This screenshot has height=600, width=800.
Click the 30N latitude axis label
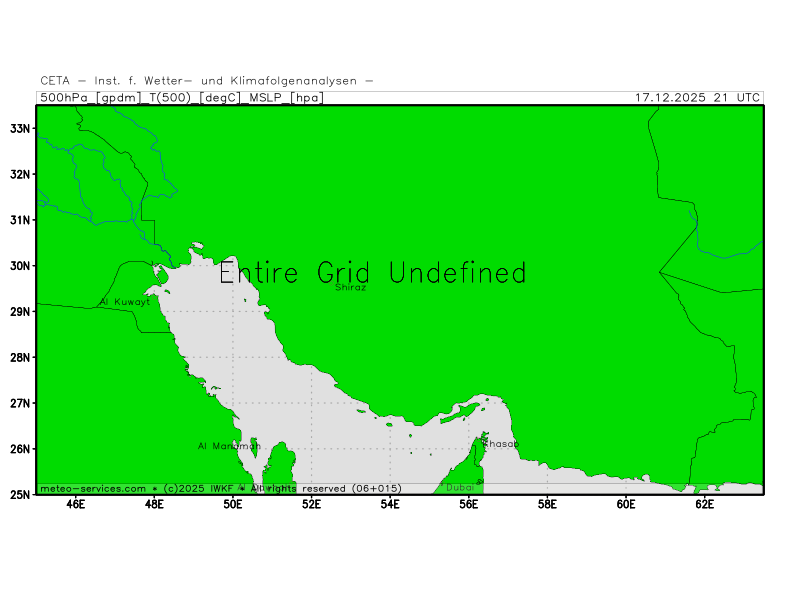pos(20,265)
